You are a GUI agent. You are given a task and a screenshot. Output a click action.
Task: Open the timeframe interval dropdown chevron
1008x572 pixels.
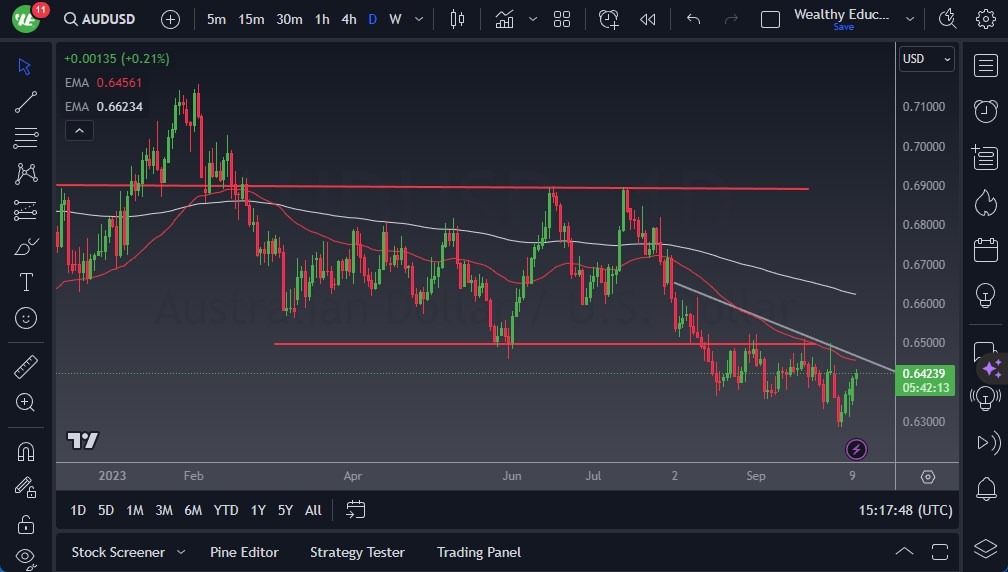418,19
